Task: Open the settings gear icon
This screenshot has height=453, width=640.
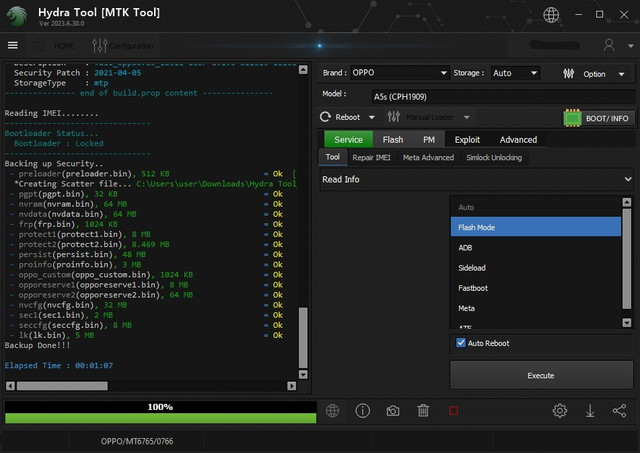Action: pos(560,411)
